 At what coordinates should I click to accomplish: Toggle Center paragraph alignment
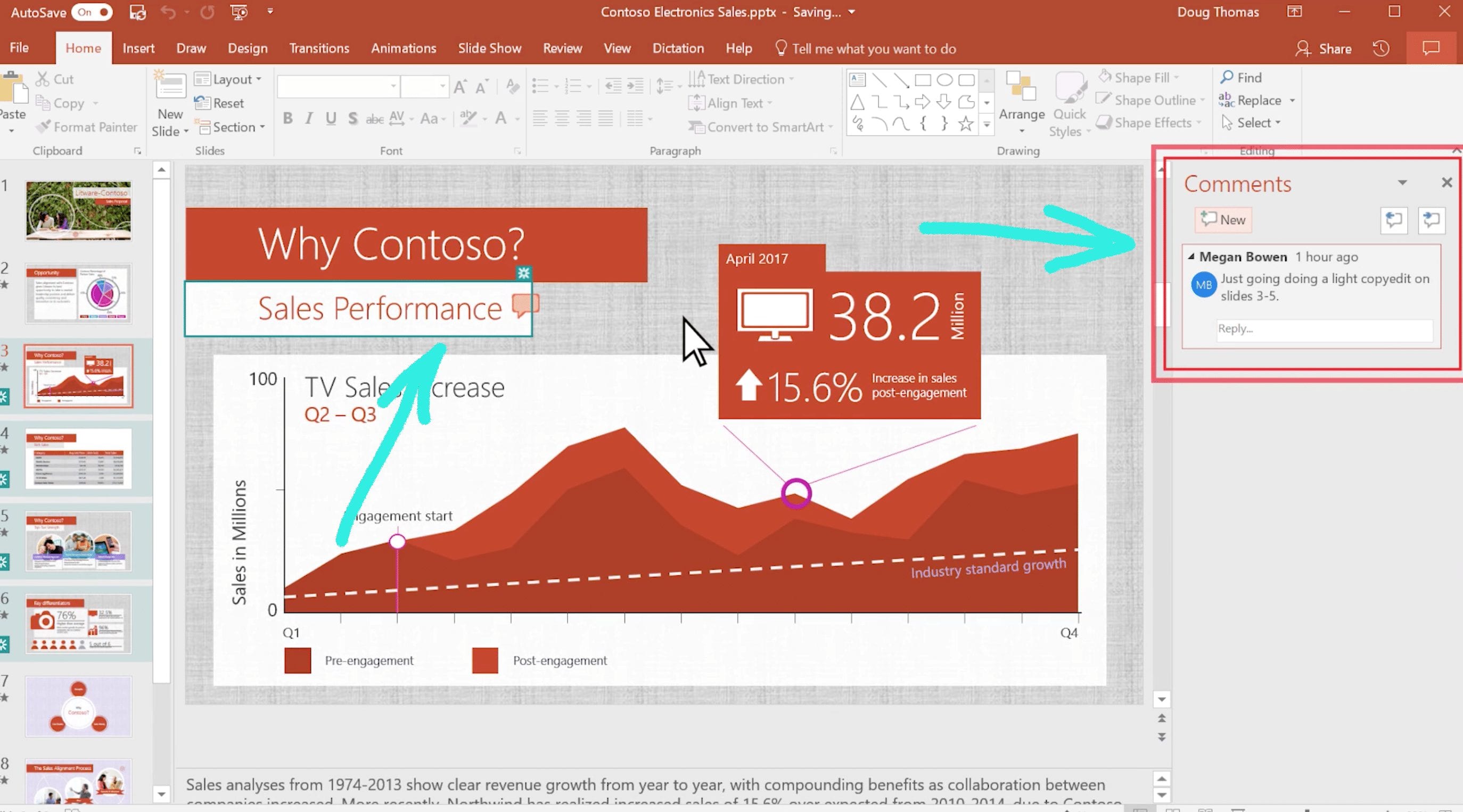(x=562, y=118)
